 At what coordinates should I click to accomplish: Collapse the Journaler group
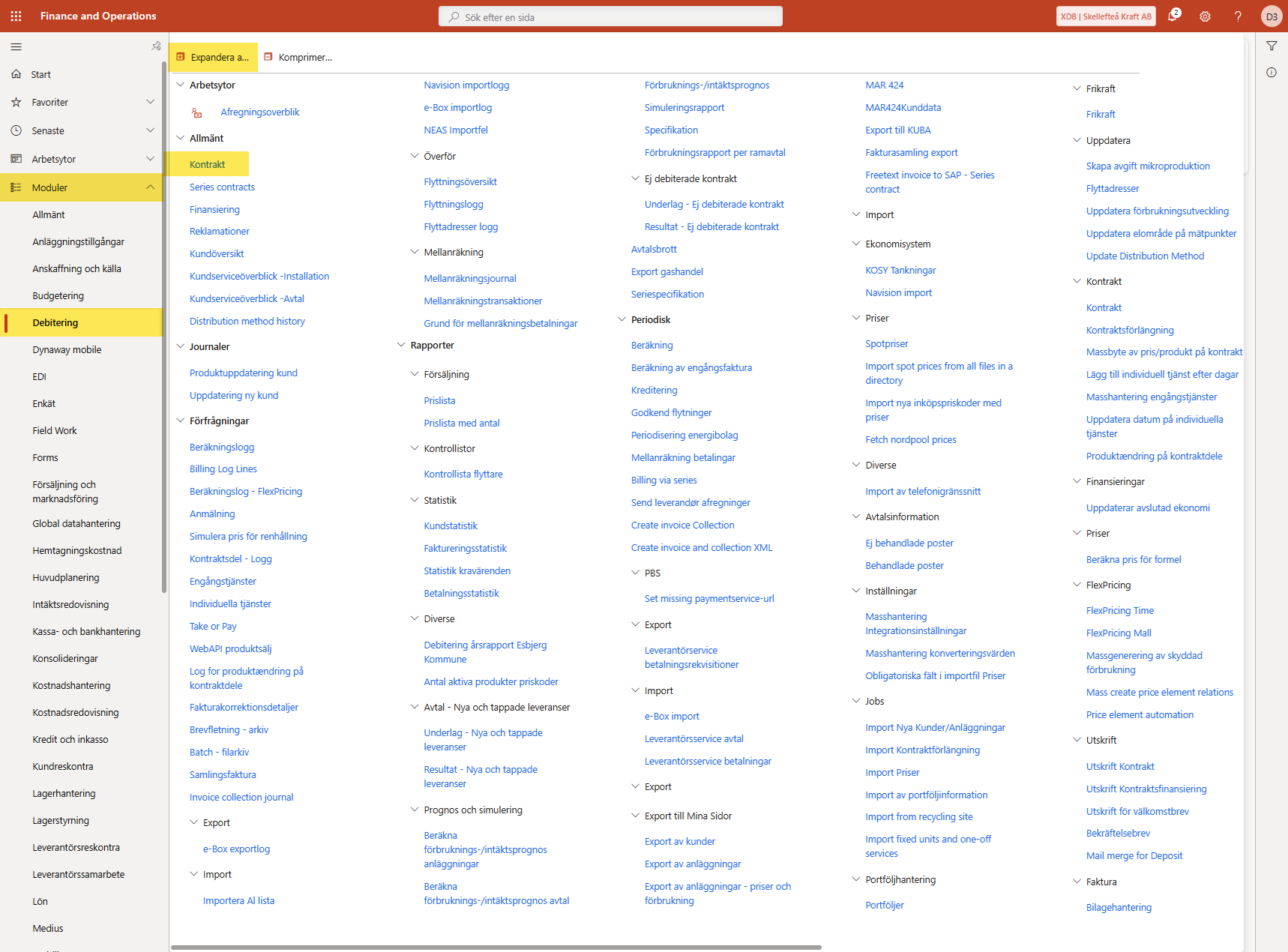[181, 346]
